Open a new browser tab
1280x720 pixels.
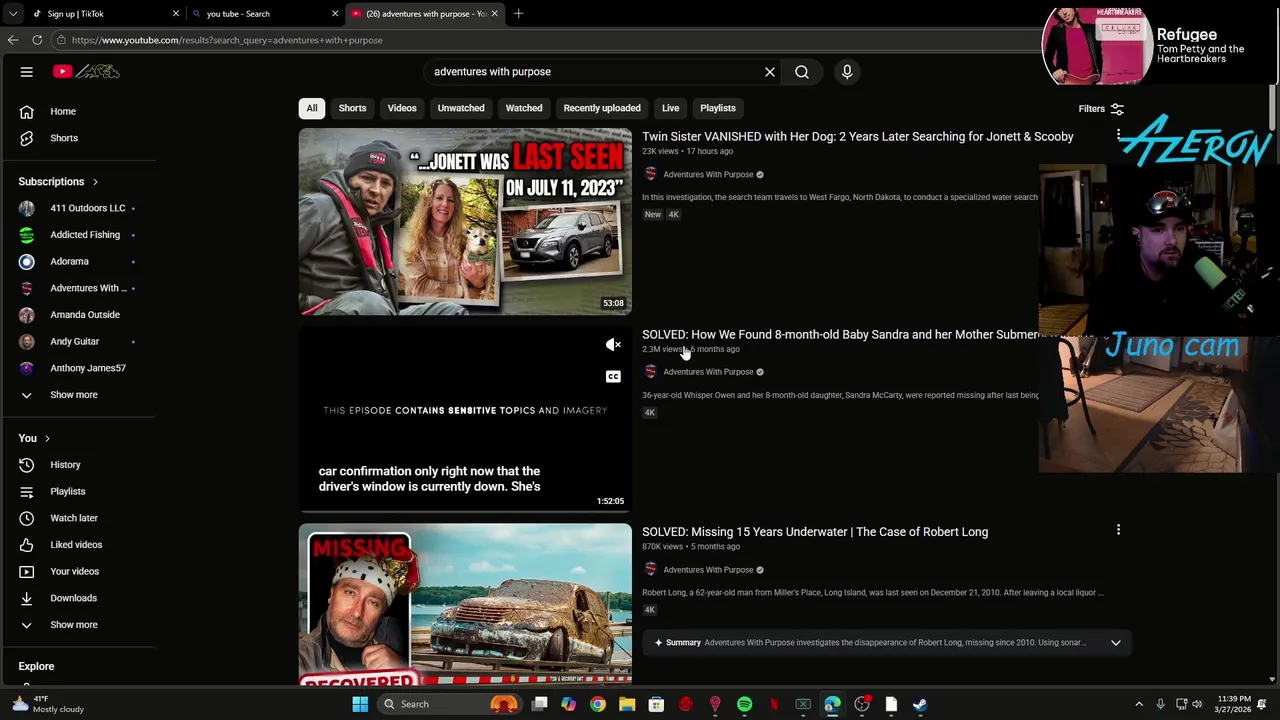(518, 14)
